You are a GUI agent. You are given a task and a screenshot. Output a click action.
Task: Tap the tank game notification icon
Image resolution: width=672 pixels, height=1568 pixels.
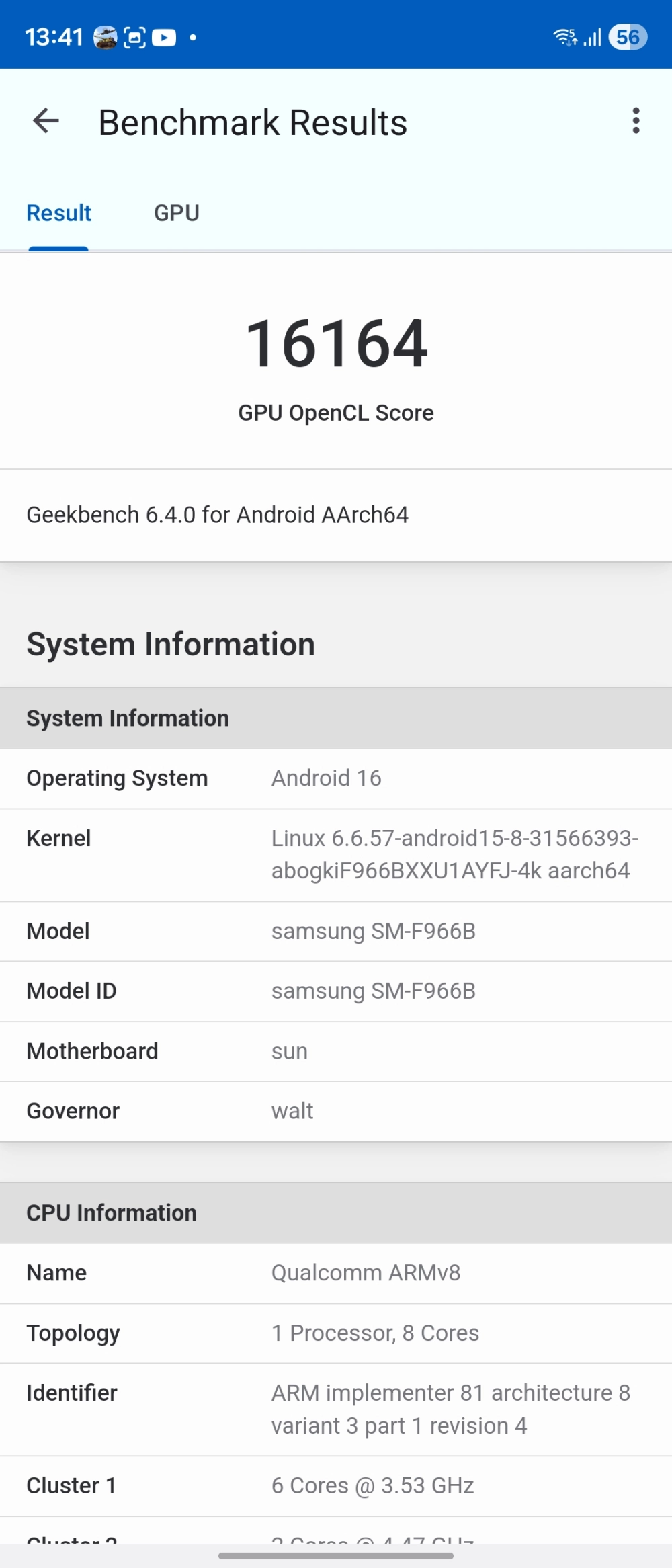(x=105, y=38)
